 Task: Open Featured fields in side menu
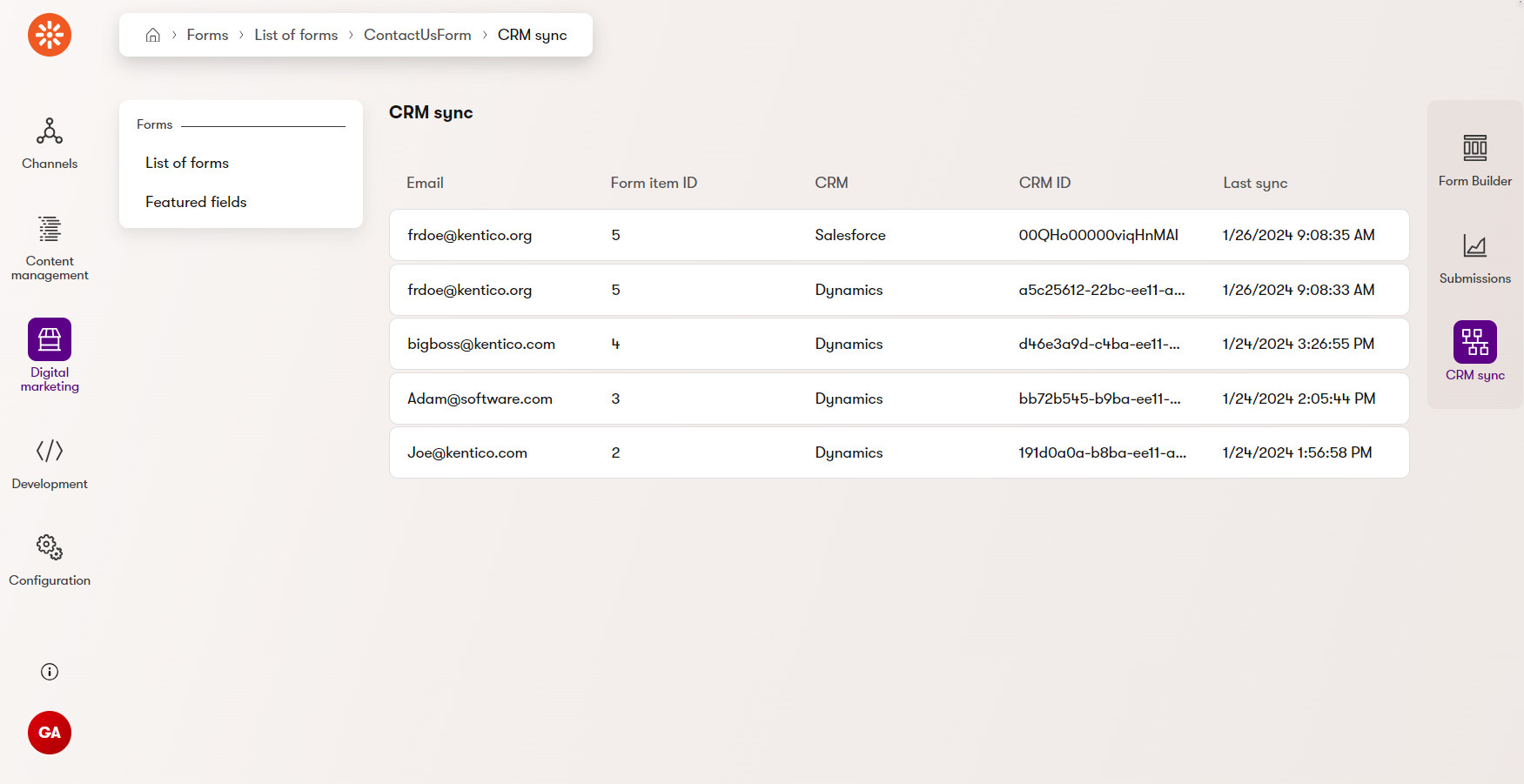(196, 202)
